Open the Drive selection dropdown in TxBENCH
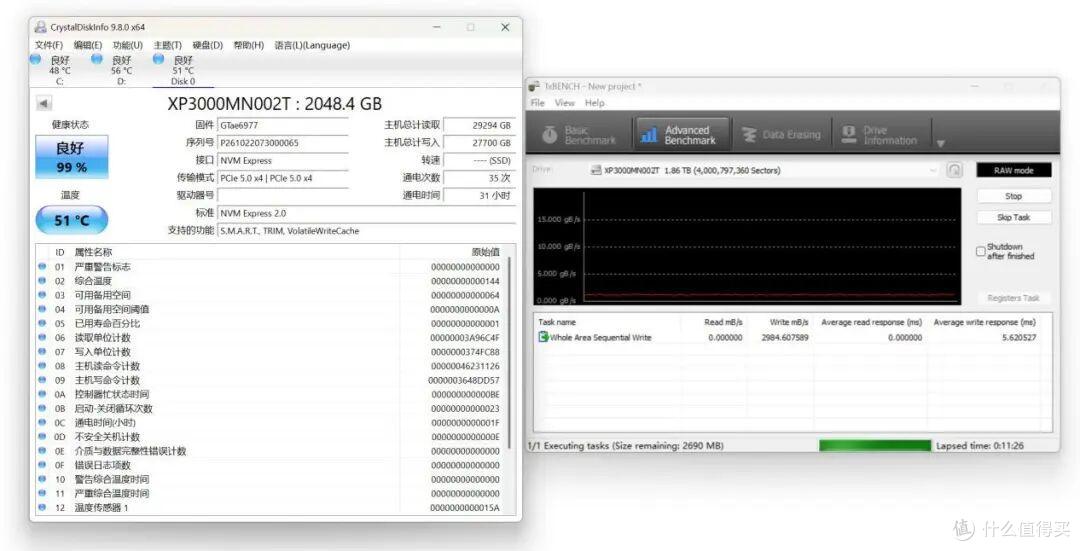The image size is (1080, 551). (x=764, y=170)
